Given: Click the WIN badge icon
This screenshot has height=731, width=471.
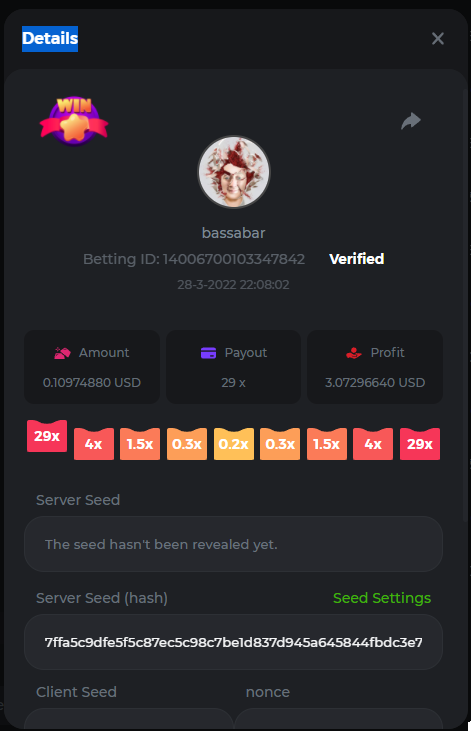Looking at the screenshot, I should pyautogui.click(x=74, y=121).
